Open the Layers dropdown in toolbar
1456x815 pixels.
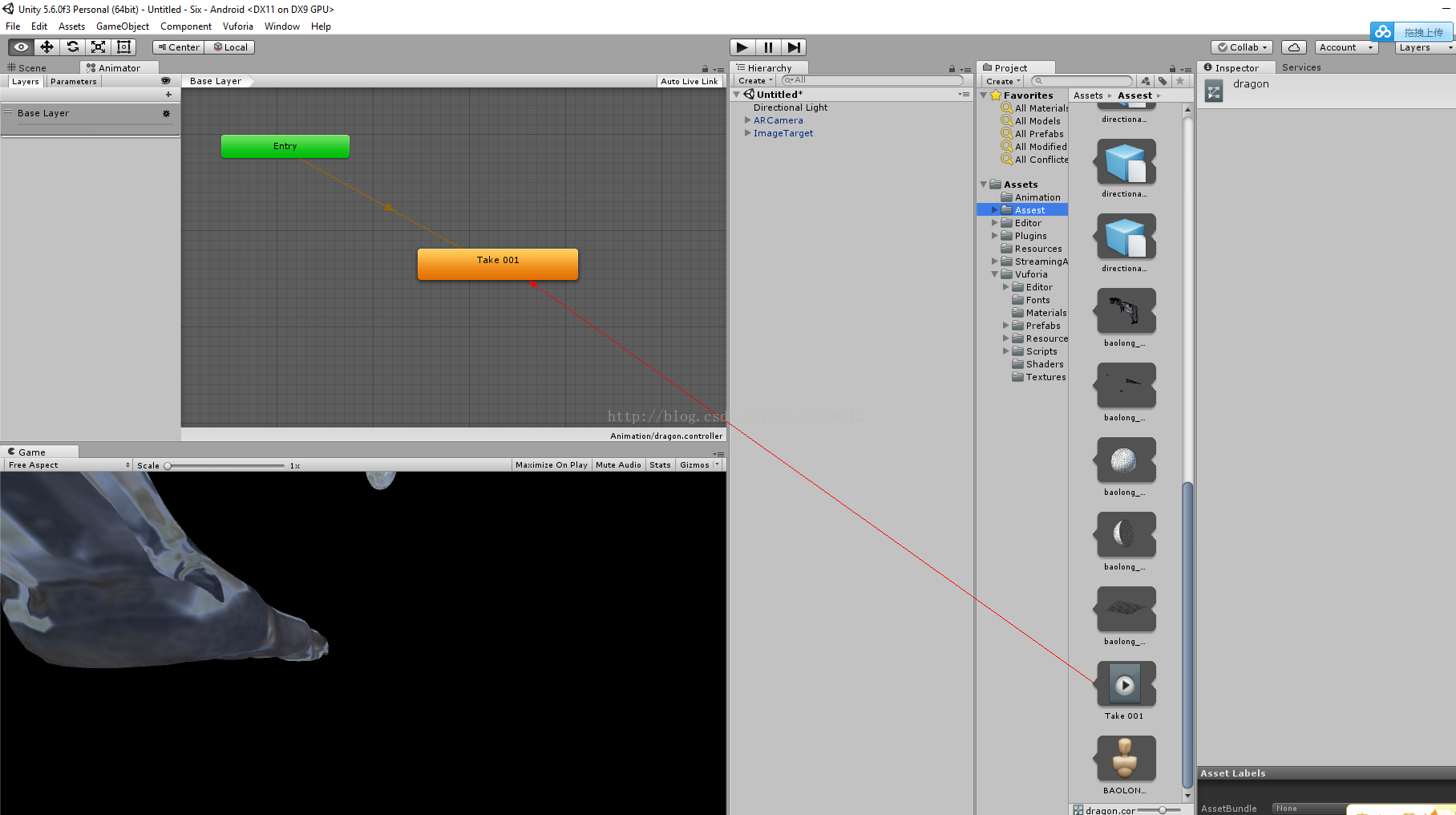coord(1425,47)
